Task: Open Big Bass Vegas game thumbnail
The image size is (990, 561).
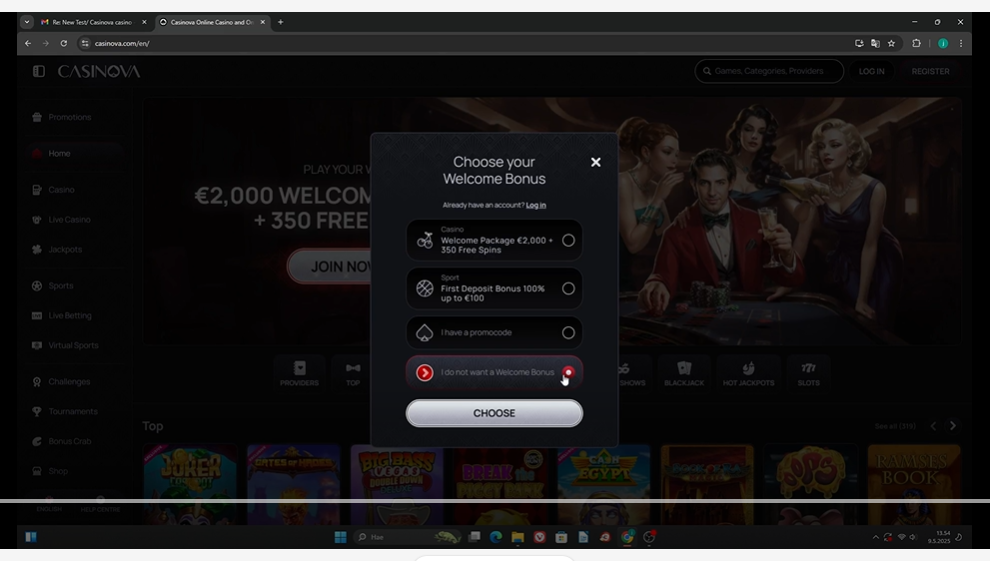Action: coord(397,484)
